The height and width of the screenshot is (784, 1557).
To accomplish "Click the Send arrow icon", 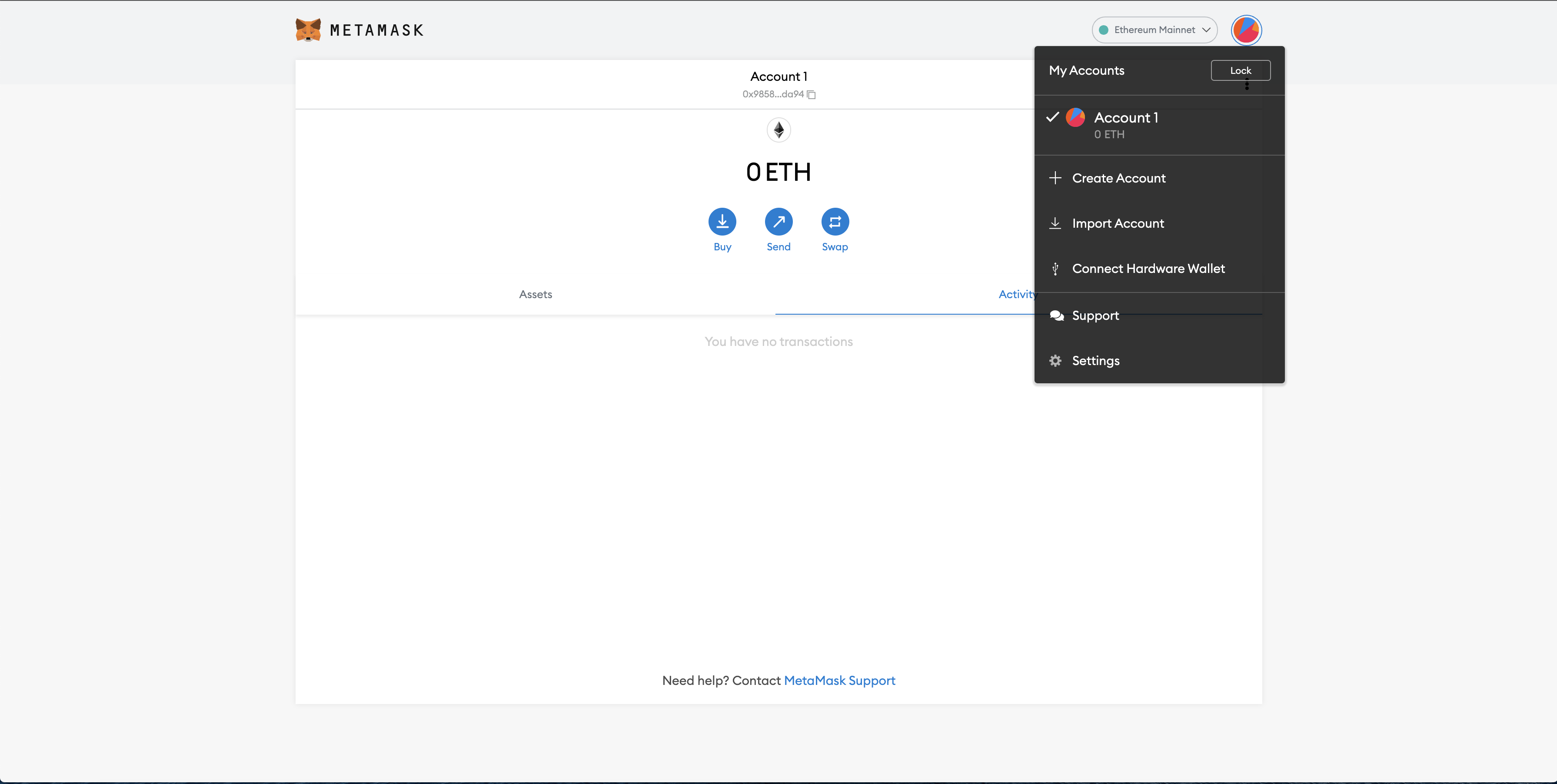I will (x=778, y=222).
